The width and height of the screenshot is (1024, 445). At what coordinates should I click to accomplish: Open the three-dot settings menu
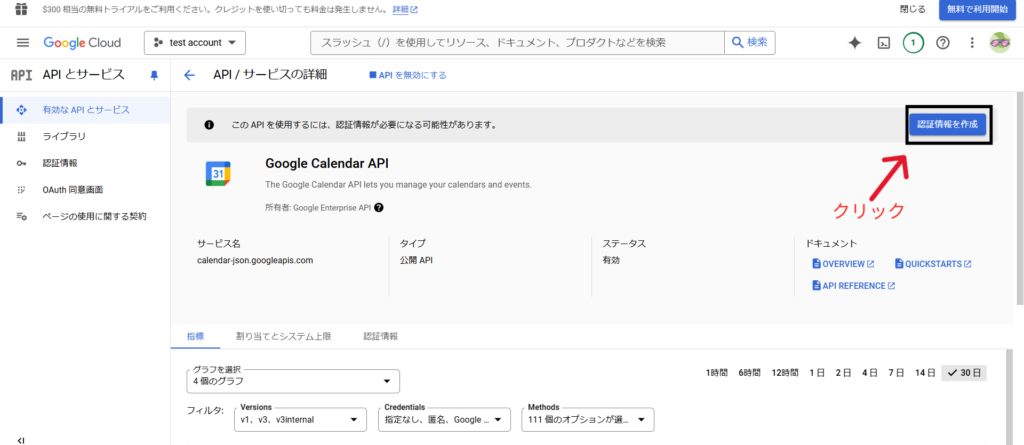[971, 43]
